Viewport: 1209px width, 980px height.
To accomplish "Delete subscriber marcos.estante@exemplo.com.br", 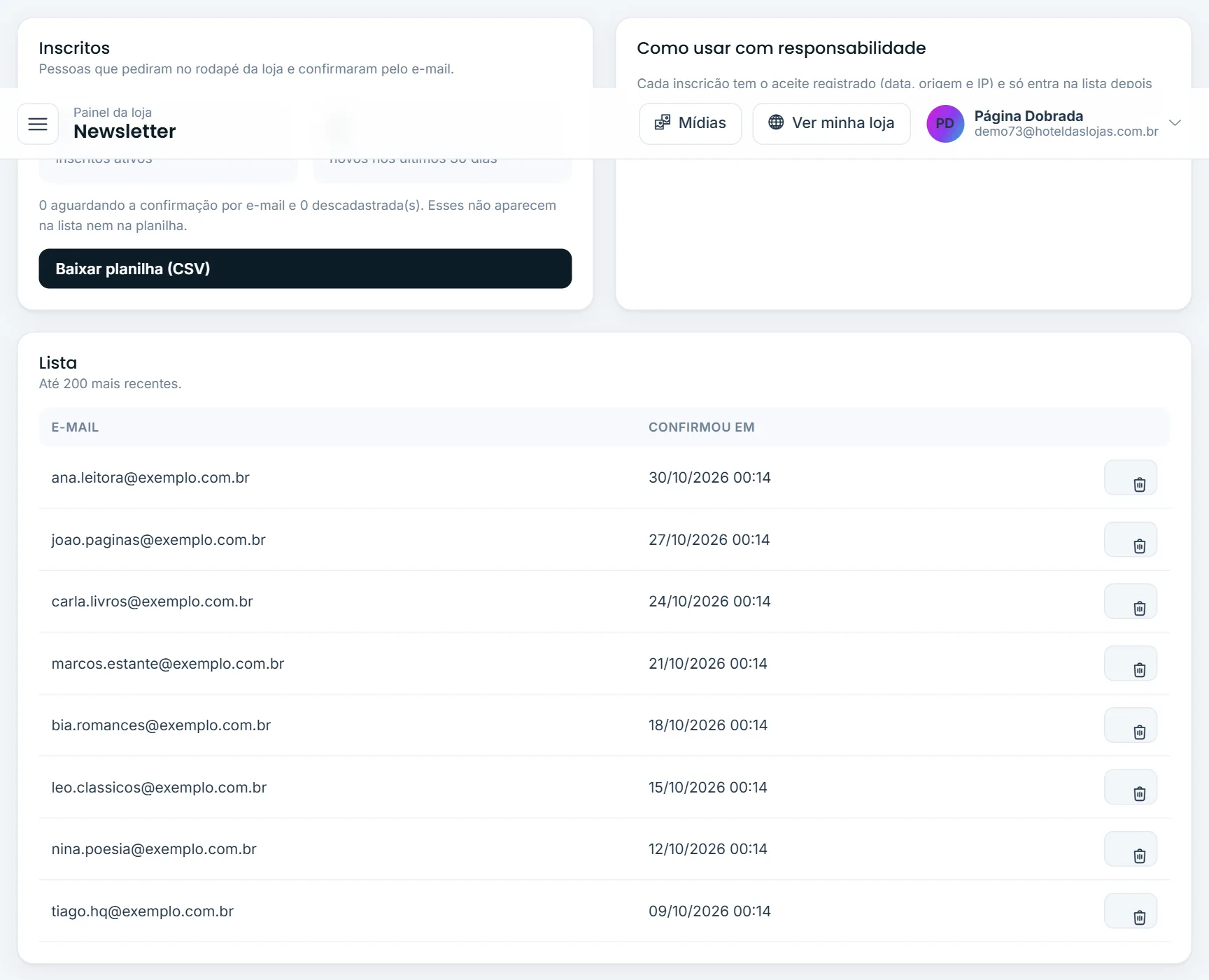I will [x=1130, y=663].
